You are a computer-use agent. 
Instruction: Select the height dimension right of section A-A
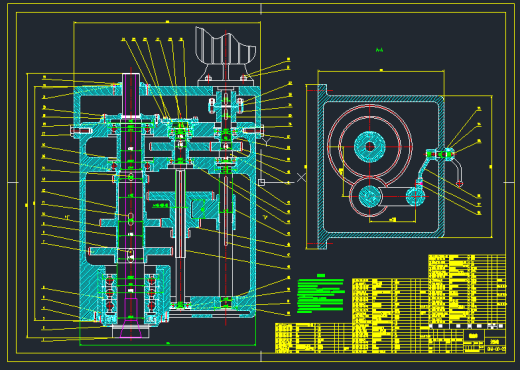tap(492, 166)
